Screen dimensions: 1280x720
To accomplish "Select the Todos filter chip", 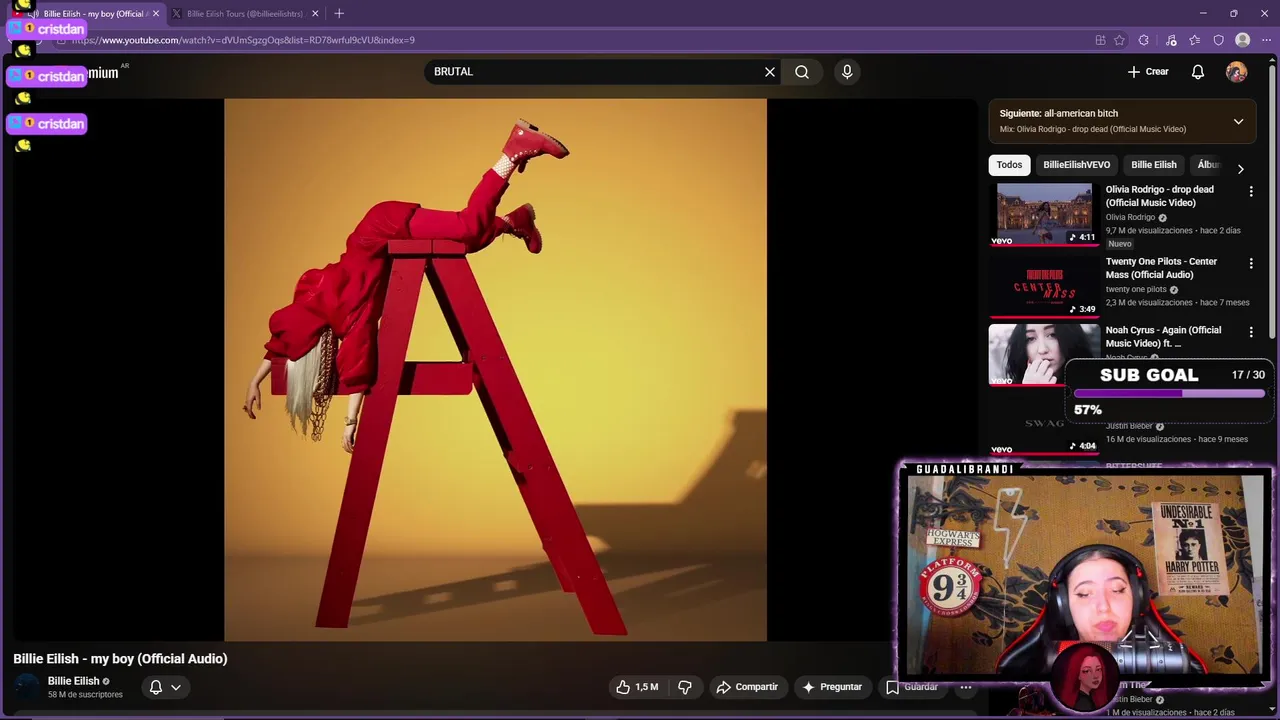I will coord(1009,165).
